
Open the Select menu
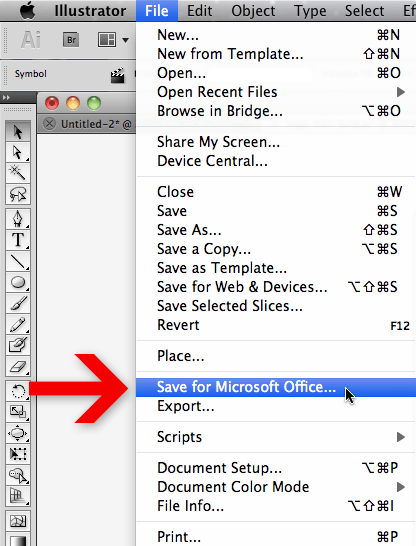click(x=364, y=11)
